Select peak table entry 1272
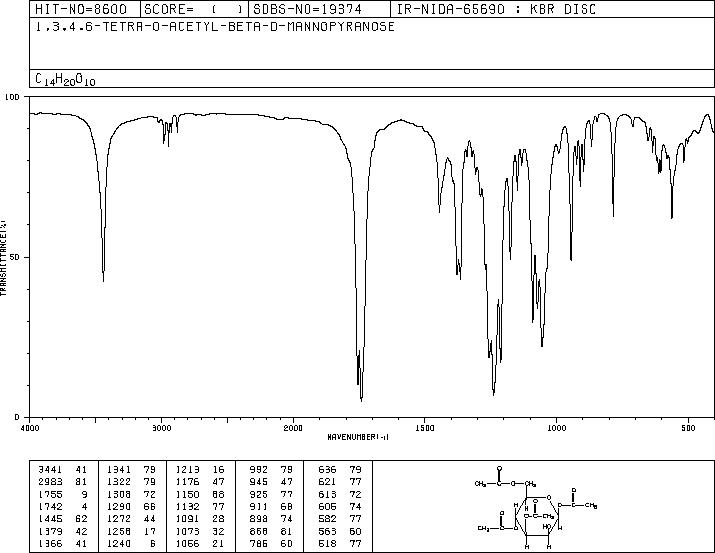This screenshot has height=553, width=715. coord(131,519)
